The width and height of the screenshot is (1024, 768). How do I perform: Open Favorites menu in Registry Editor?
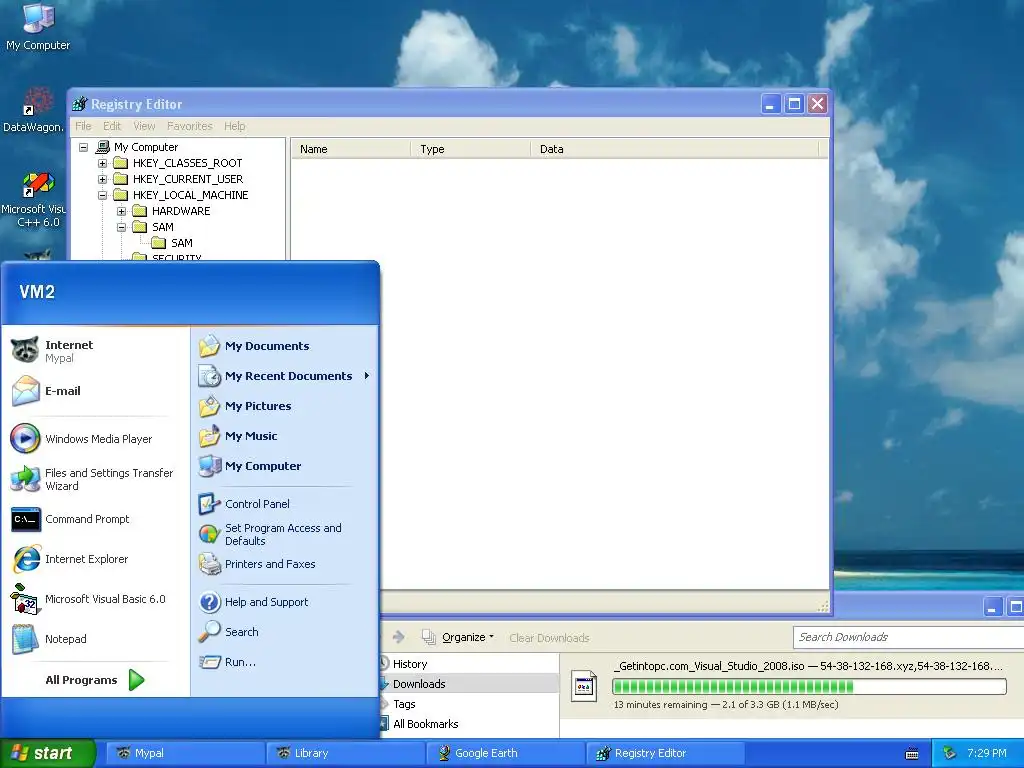(189, 126)
